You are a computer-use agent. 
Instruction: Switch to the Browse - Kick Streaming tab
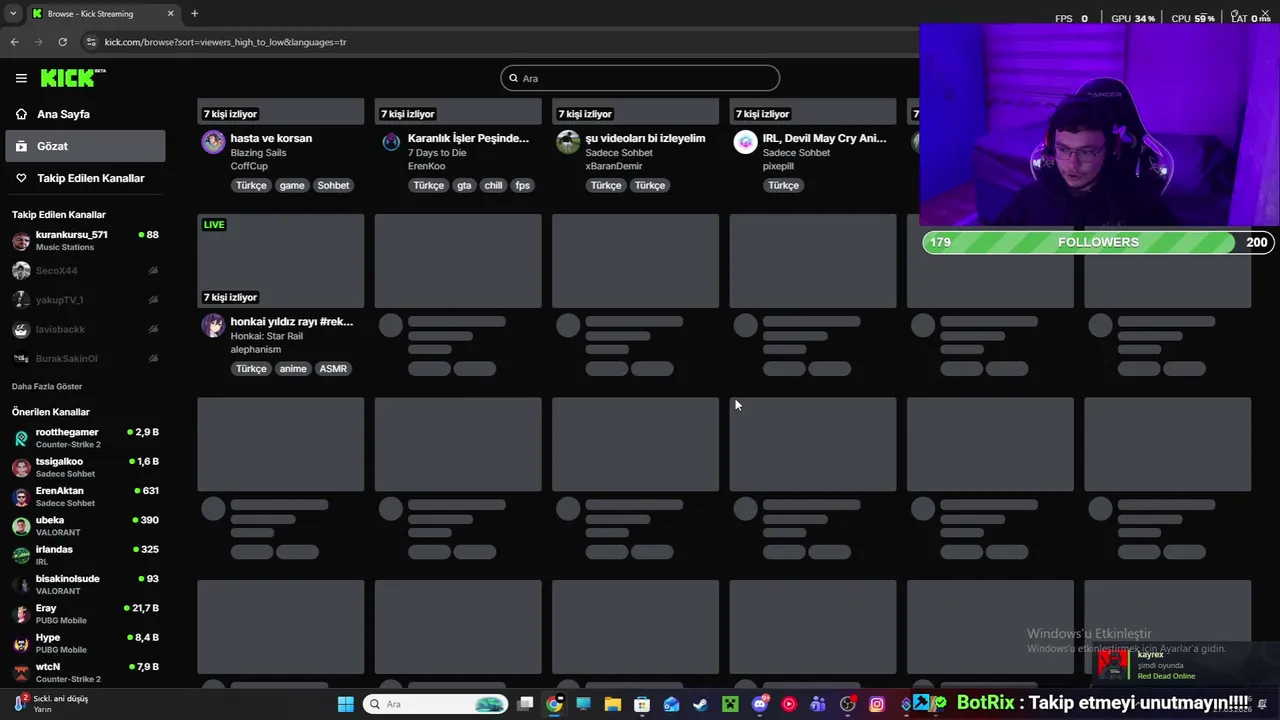(101, 13)
